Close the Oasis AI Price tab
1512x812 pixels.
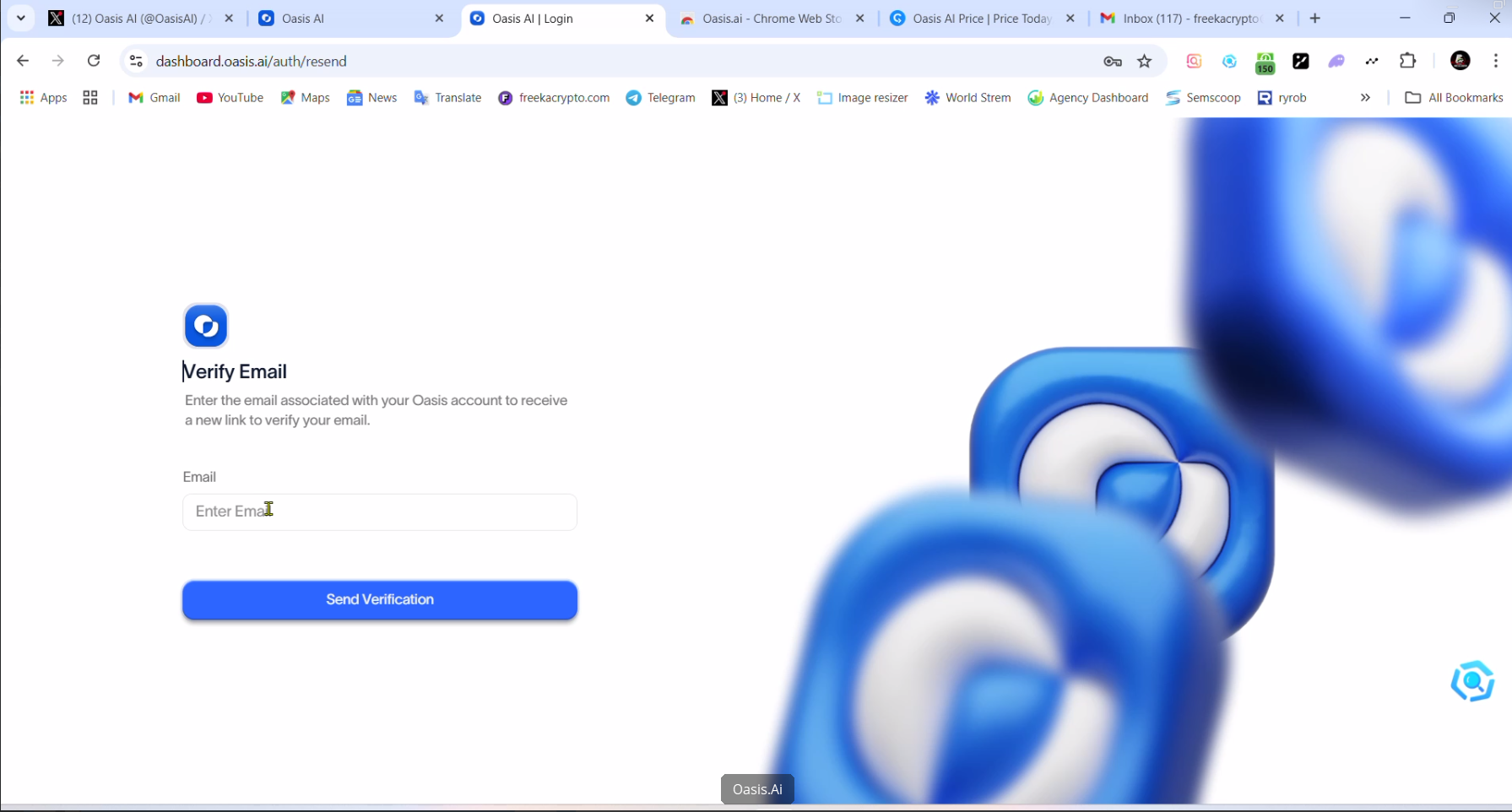pyautogui.click(x=1070, y=19)
